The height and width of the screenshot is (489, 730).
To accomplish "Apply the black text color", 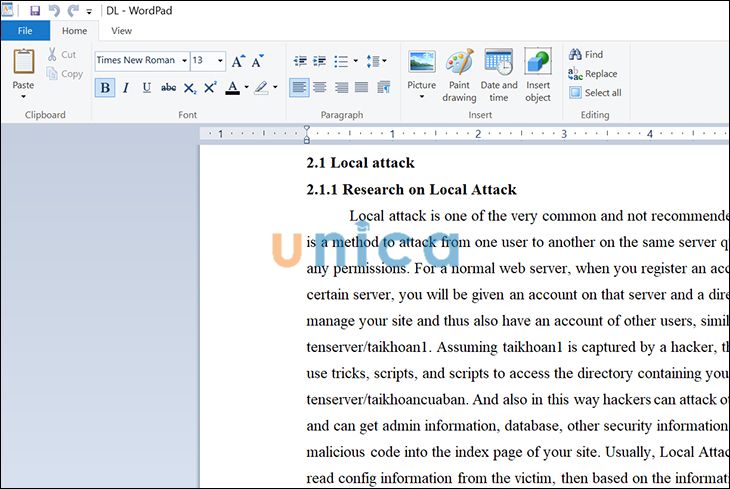I will [x=232, y=88].
